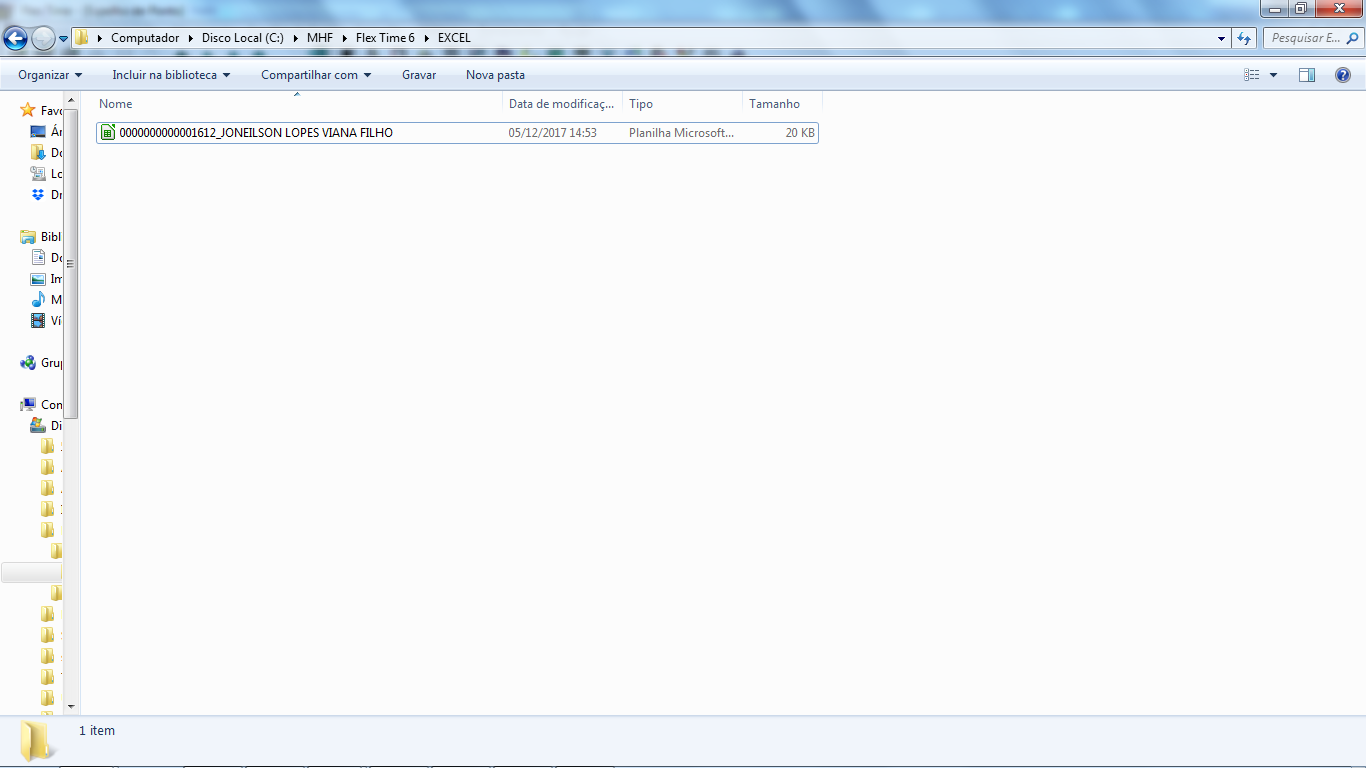Navigate to Computador in the breadcrumb
The image size is (1366, 768).
(145, 38)
